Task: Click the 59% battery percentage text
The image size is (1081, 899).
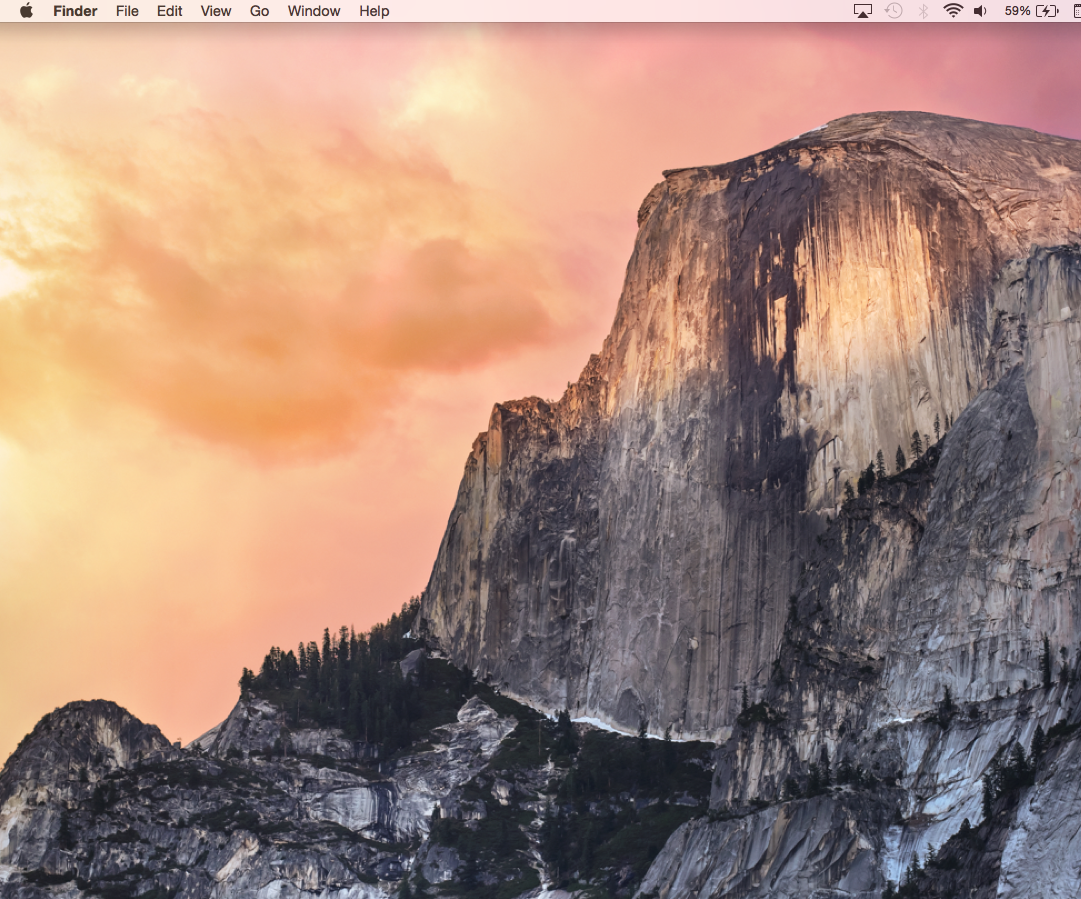Action: (1017, 11)
